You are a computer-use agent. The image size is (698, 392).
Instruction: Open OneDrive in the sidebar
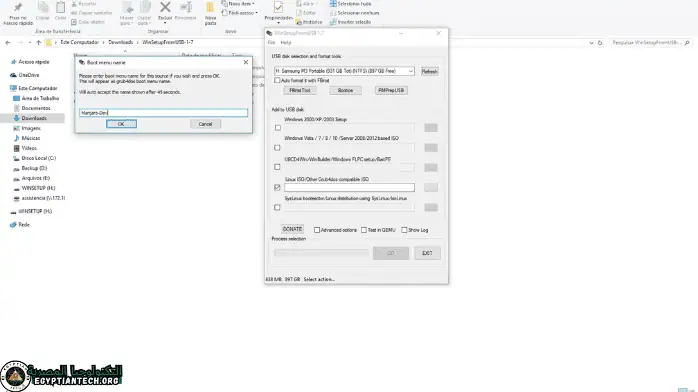point(28,75)
